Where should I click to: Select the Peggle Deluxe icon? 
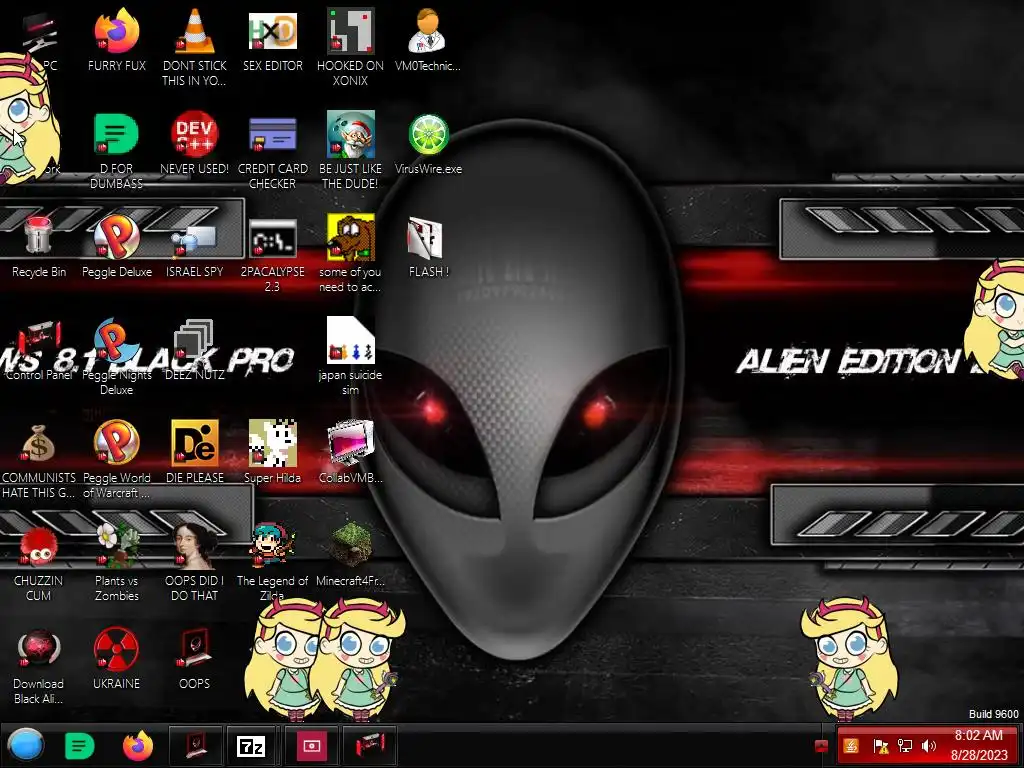click(x=116, y=236)
